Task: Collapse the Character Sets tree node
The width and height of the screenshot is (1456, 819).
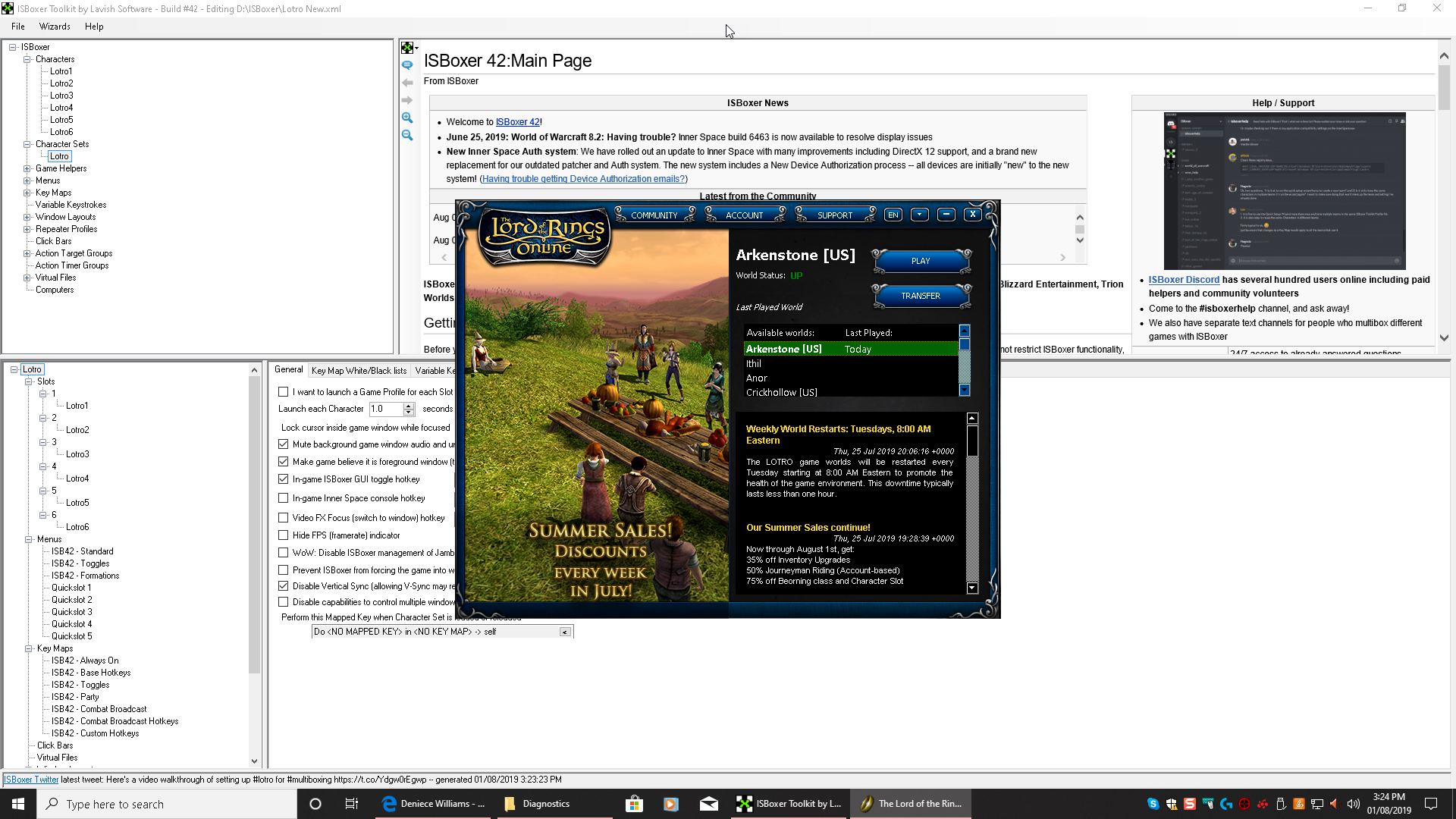Action: click(x=27, y=144)
